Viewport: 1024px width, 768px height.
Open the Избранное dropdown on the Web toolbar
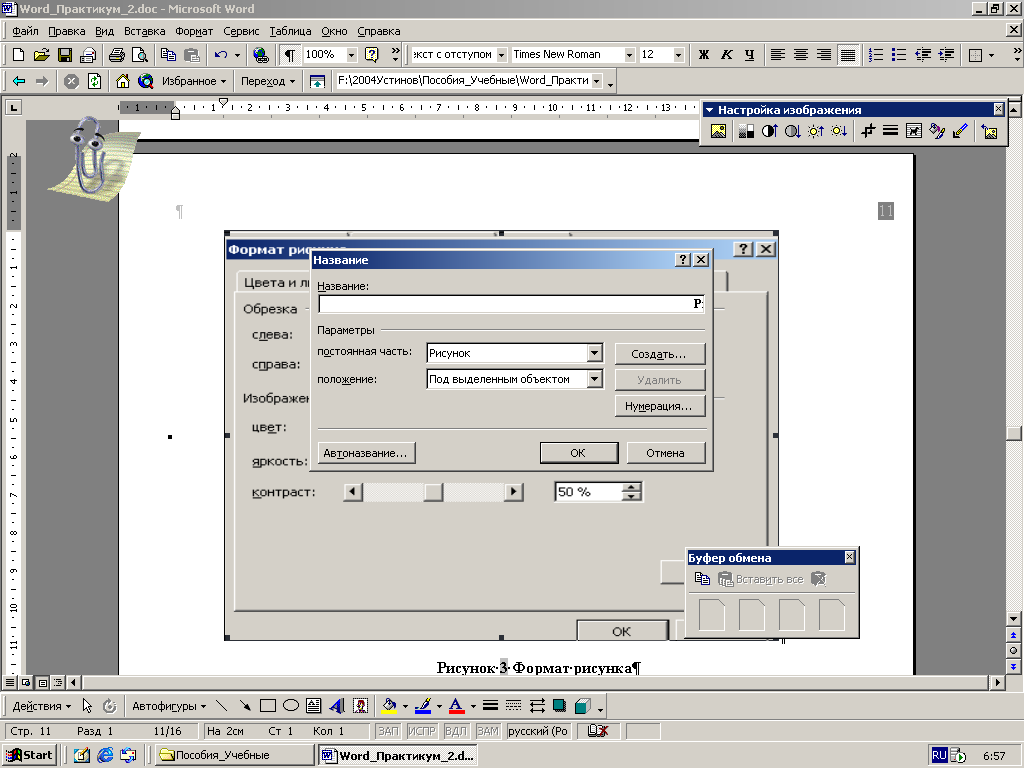tap(194, 81)
